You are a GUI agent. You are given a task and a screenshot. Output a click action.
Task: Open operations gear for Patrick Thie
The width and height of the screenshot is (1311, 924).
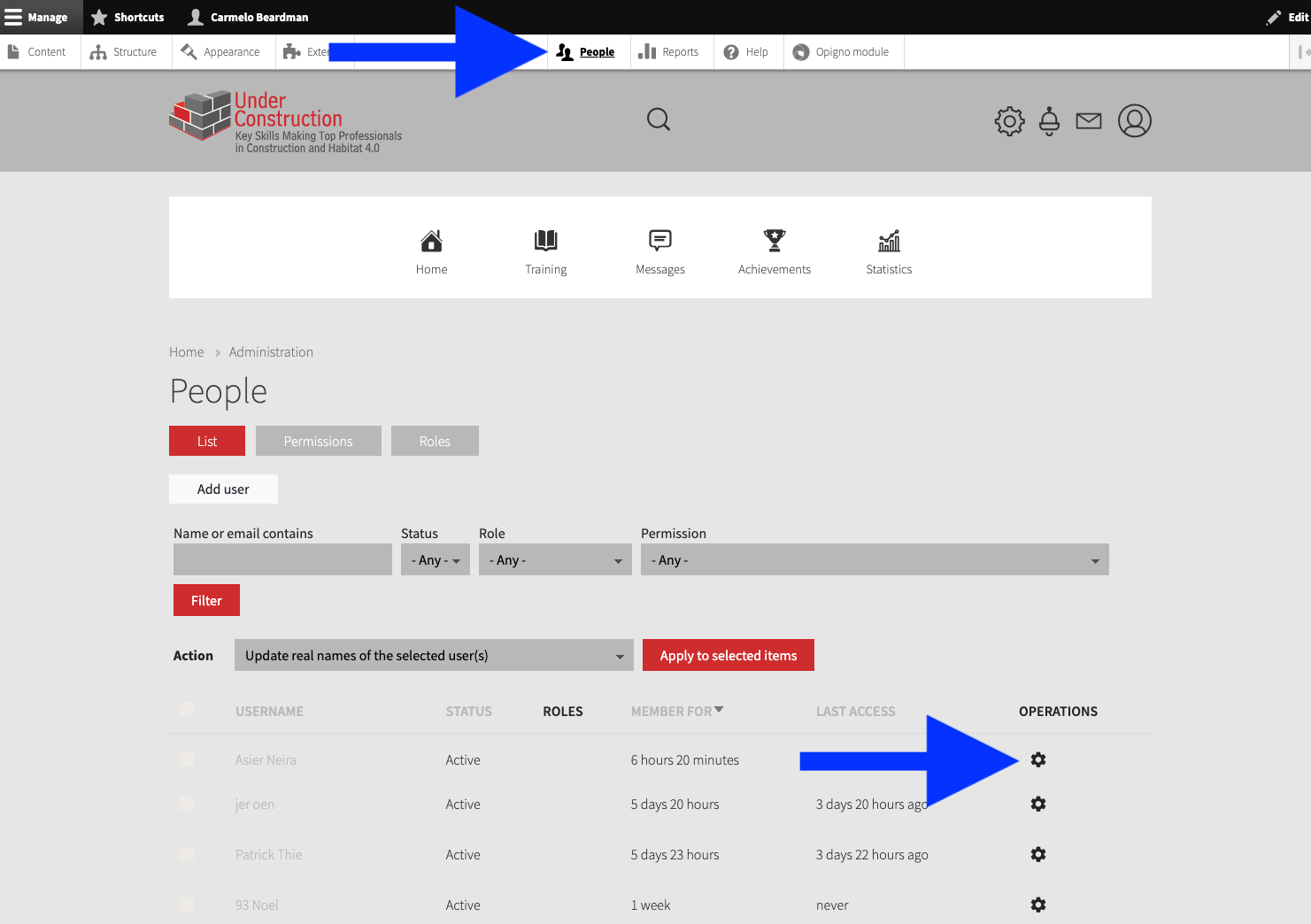(1038, 854)
